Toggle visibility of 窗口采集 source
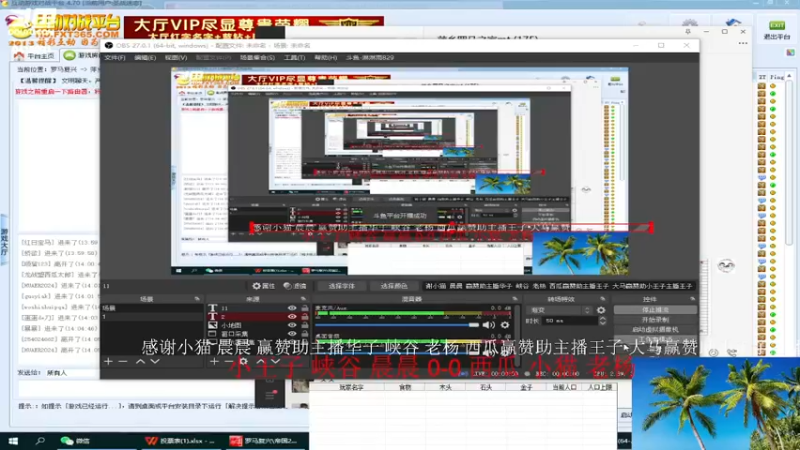Viewport: 800px width, 450px height. [292, 333]
